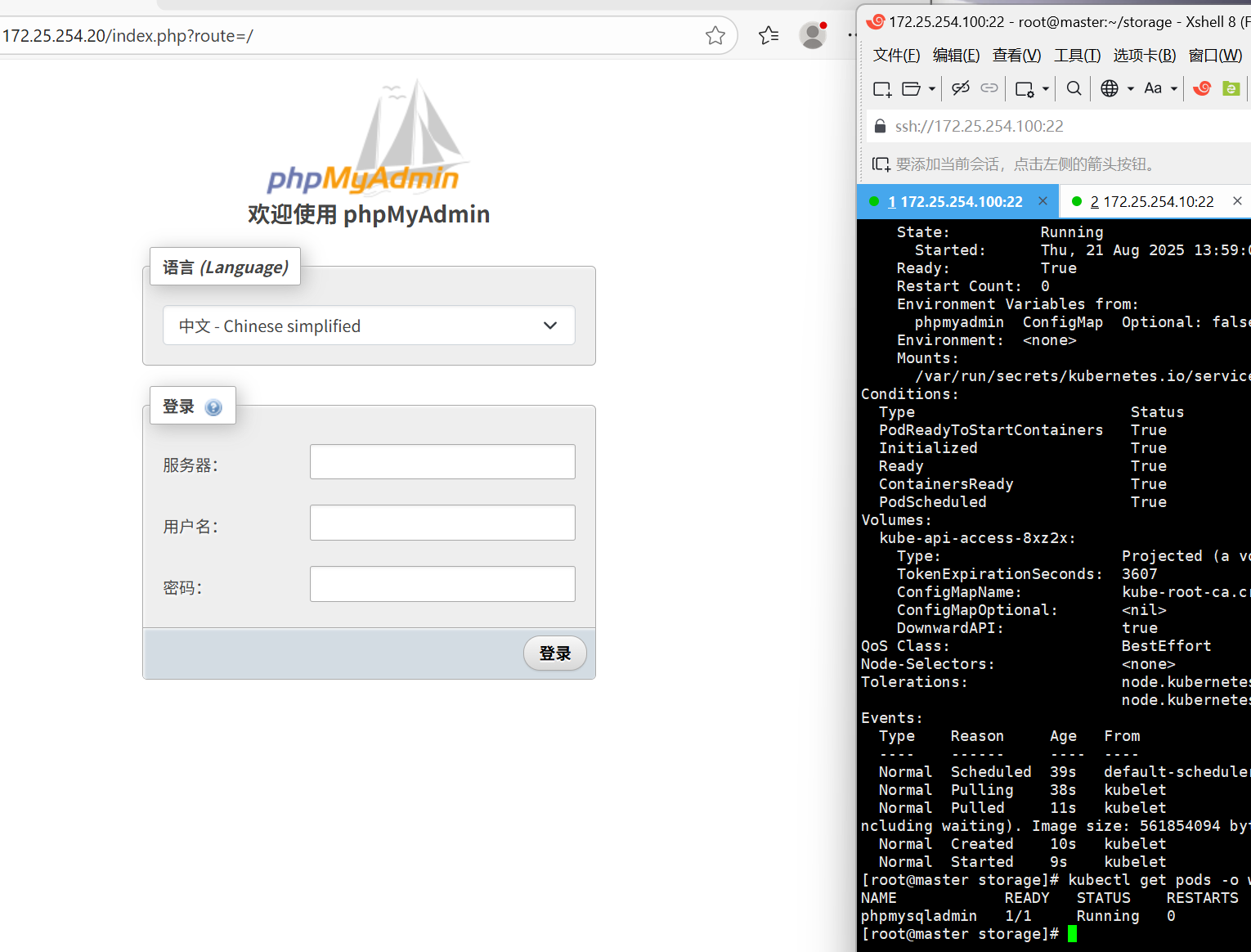Click the 密码 password input field
1251x952 pixels.
442,584
